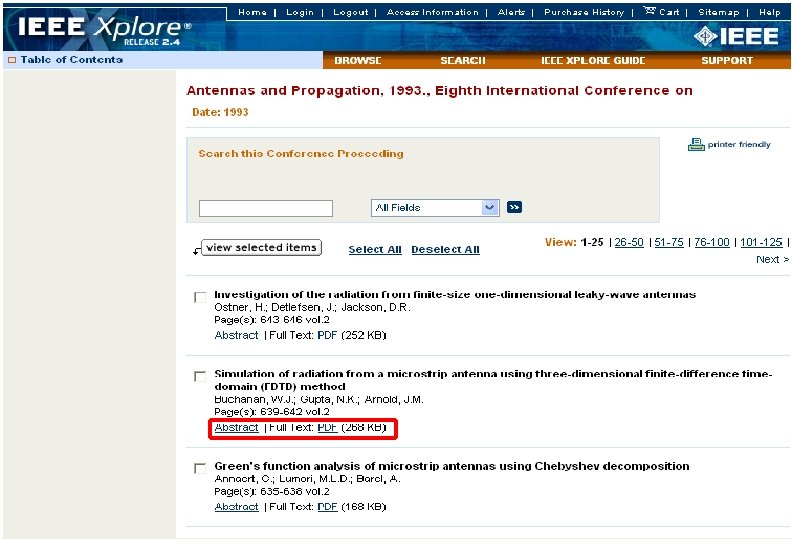The height and width of the screenshot is (540, 792).
Task: Click the conference search text field
Action: pos(266,208)
